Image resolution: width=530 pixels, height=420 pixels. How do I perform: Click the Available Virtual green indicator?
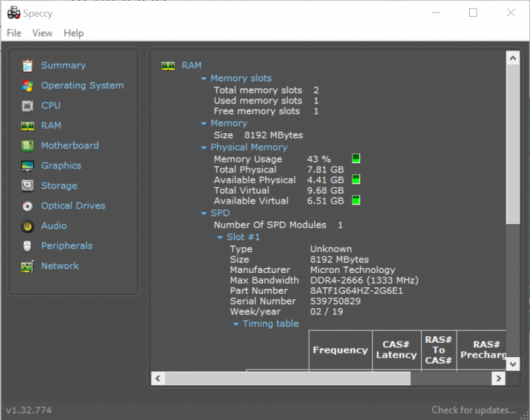pyautogui.click(x=356, y=200)
